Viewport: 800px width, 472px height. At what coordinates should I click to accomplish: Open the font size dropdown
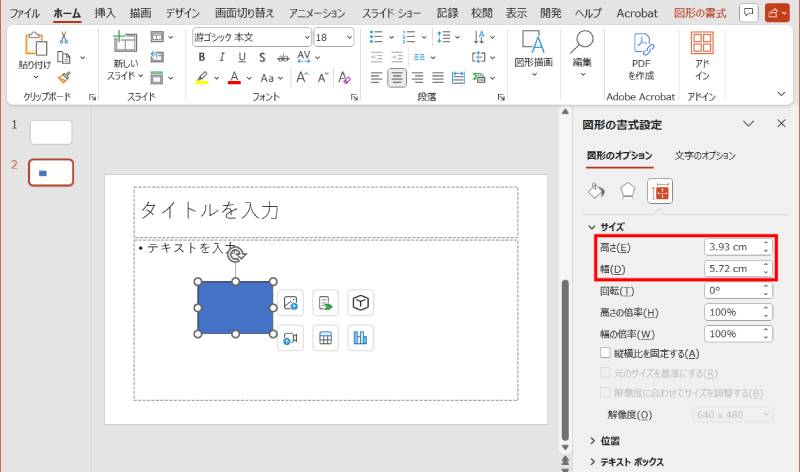coord(349,37)
